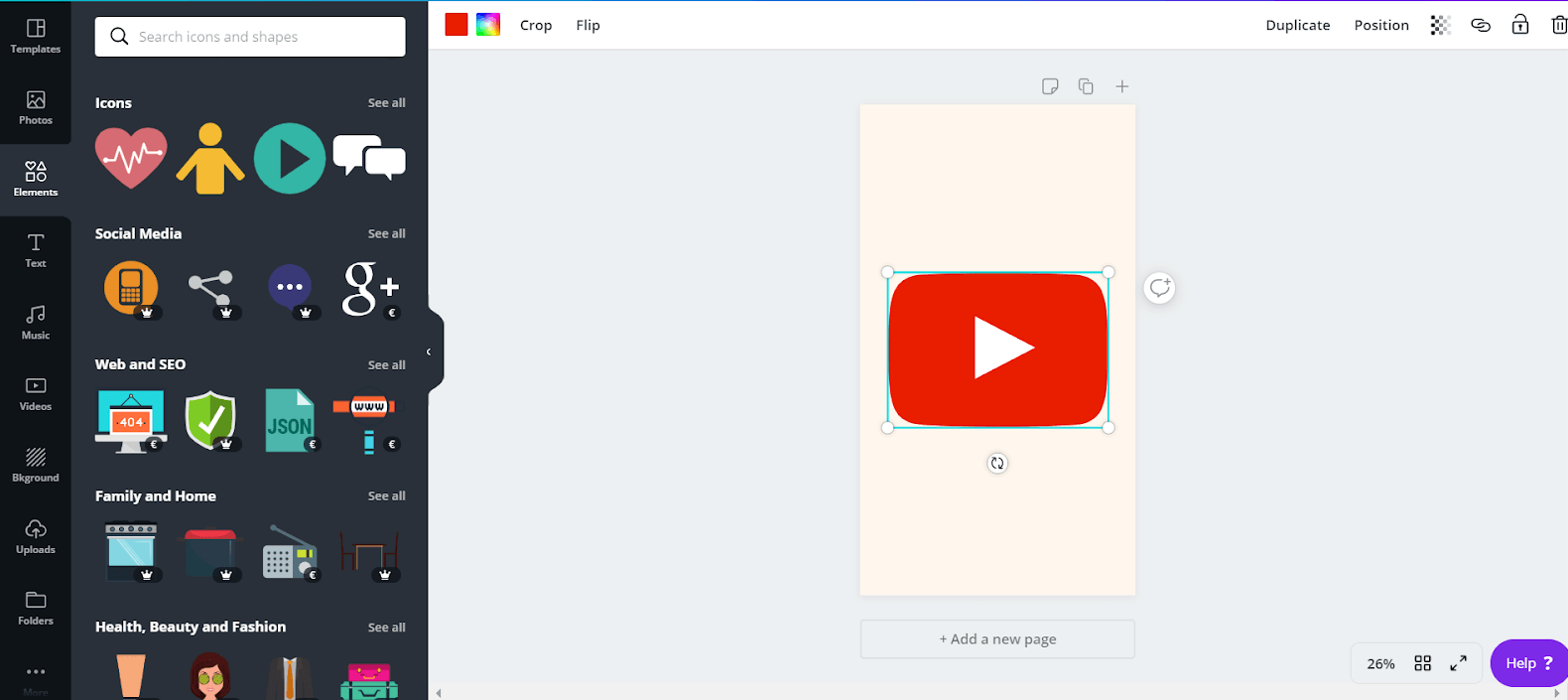Add the oven stove icon
This screenshot has height=700, width=1568.
click(131, 552)
